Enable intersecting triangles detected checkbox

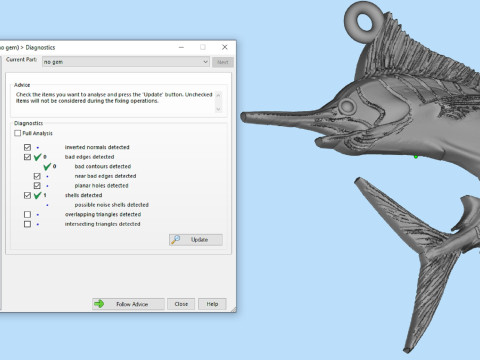[27, 224]
